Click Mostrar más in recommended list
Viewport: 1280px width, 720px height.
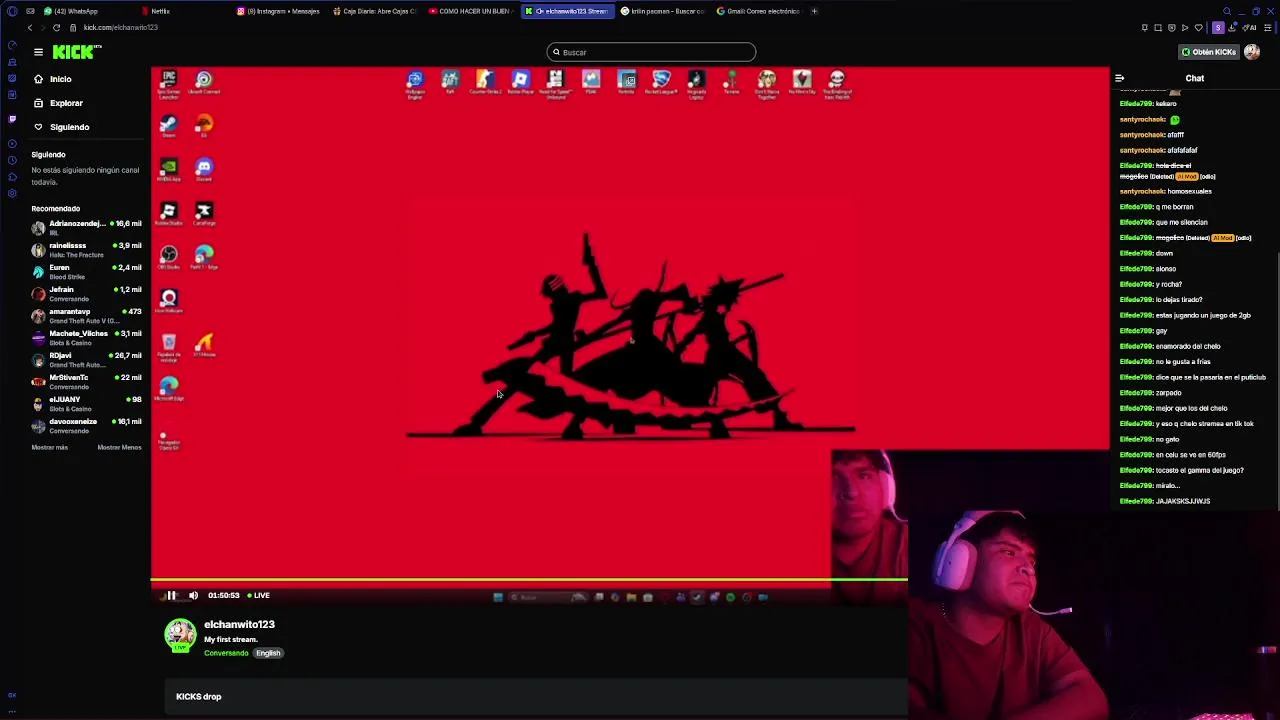point(49,447)
